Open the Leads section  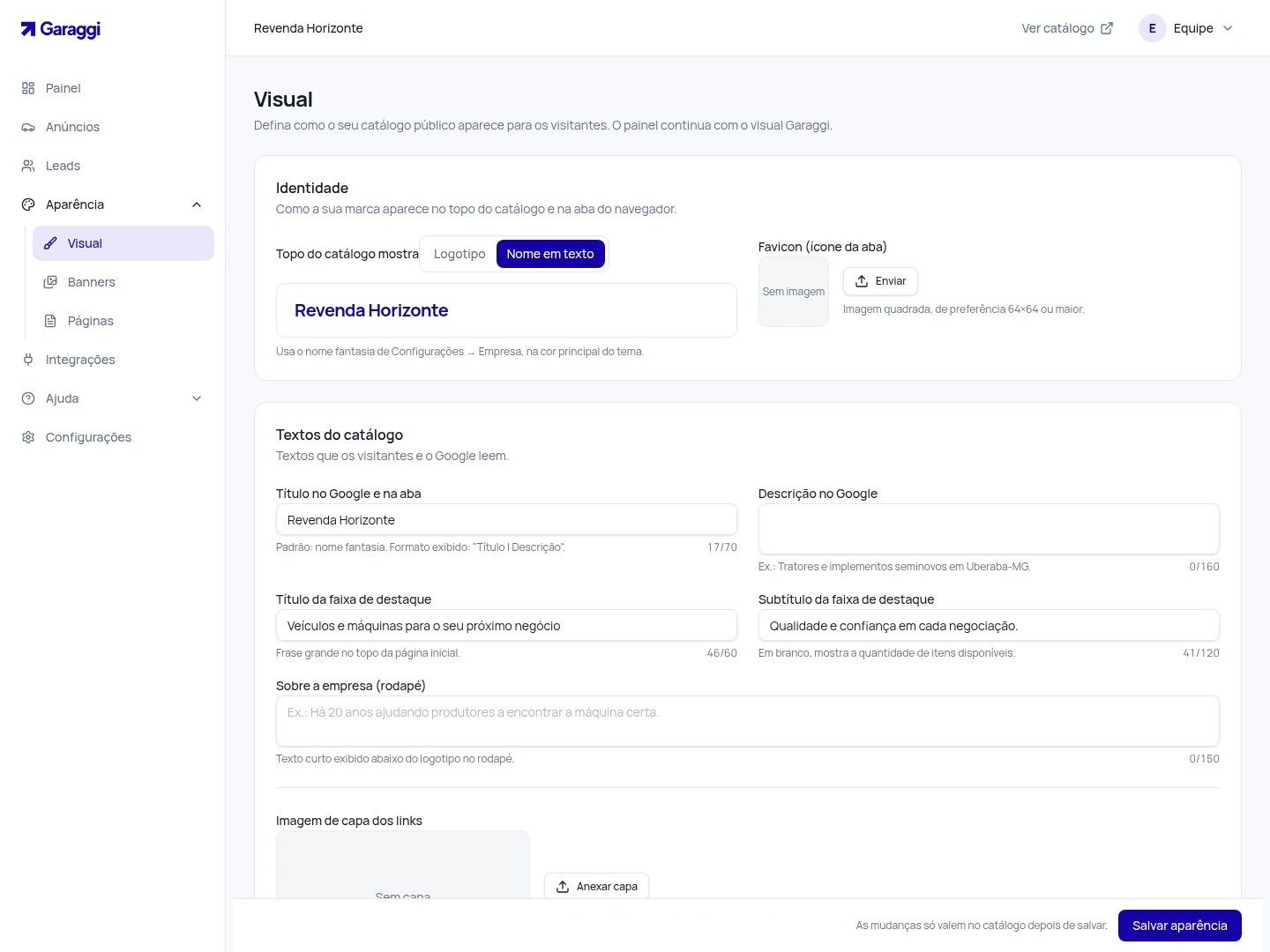[x=112, y=166]
